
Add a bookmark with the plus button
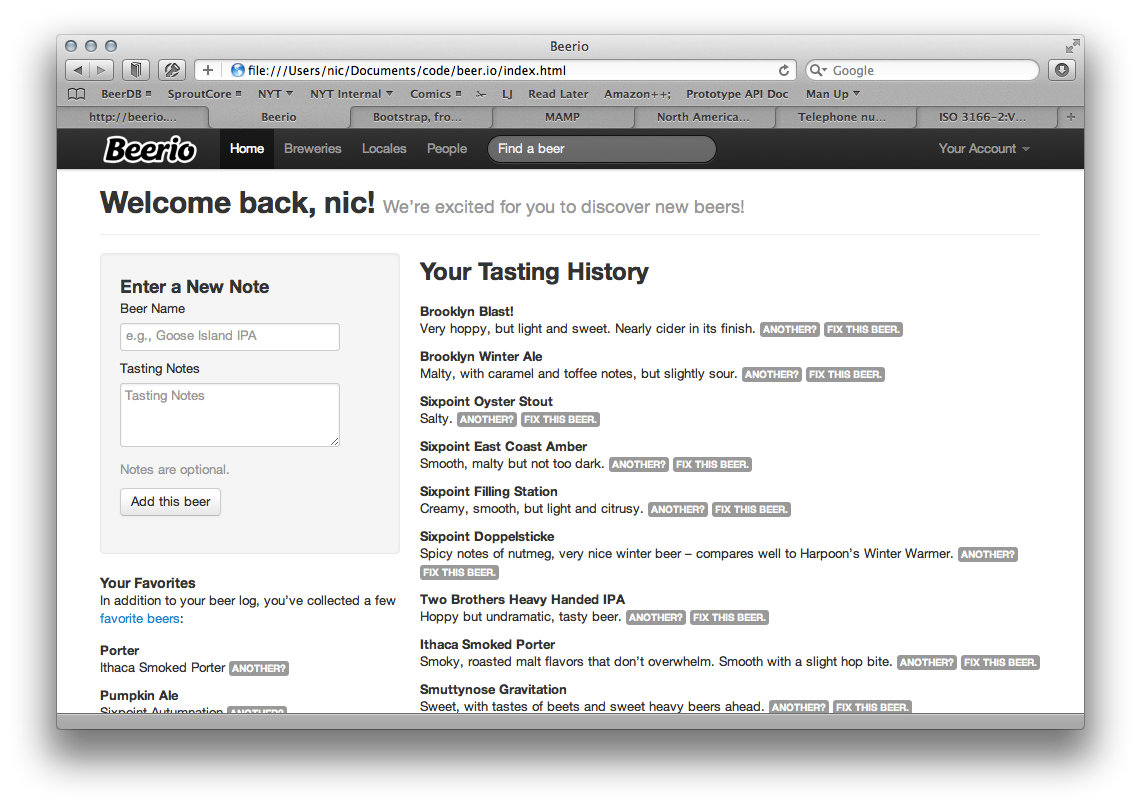tap(208, 70)
